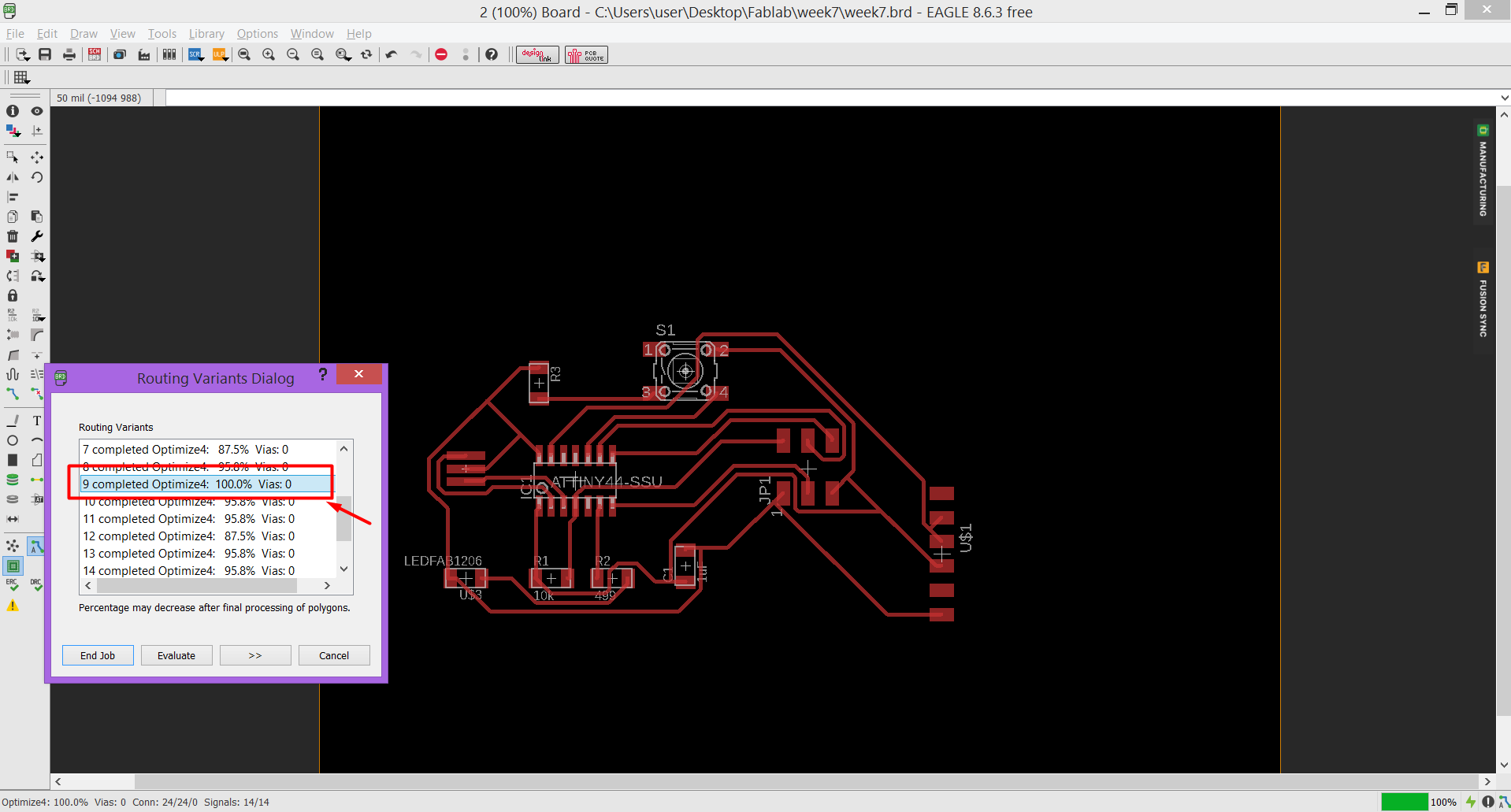
Task: Open the CAM processor factory icon
Action: tap(144, 54)
